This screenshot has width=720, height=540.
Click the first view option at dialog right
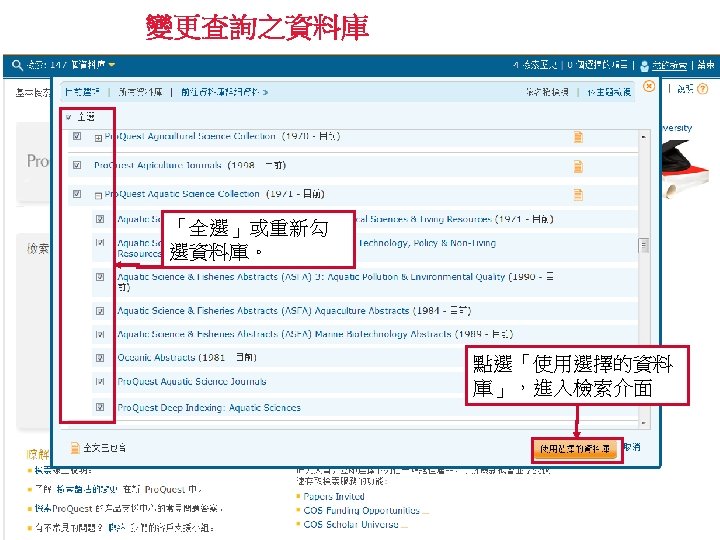coord(547,92)
